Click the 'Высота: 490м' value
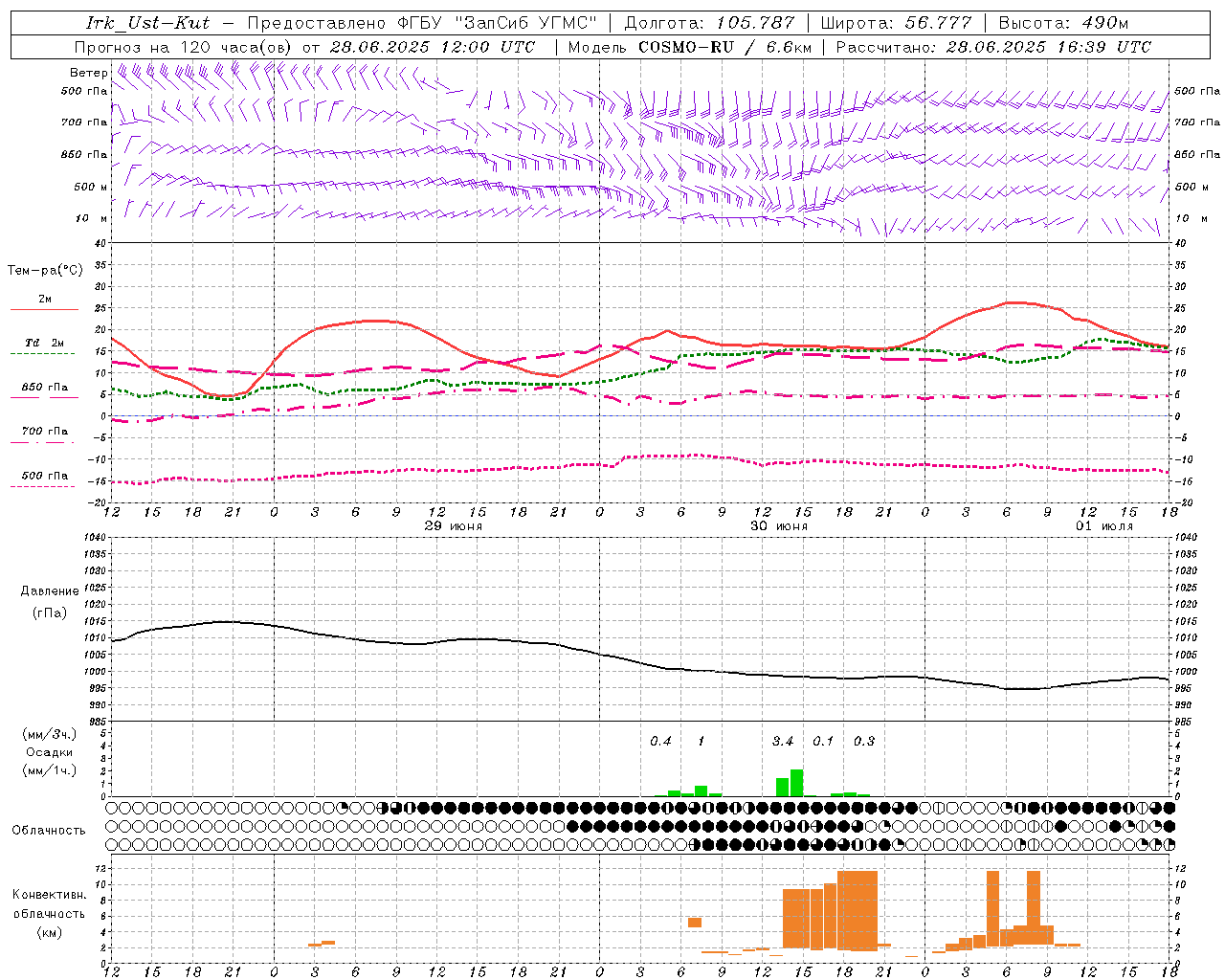This screenshot has height=980, width=1225. coord(1063,23)
